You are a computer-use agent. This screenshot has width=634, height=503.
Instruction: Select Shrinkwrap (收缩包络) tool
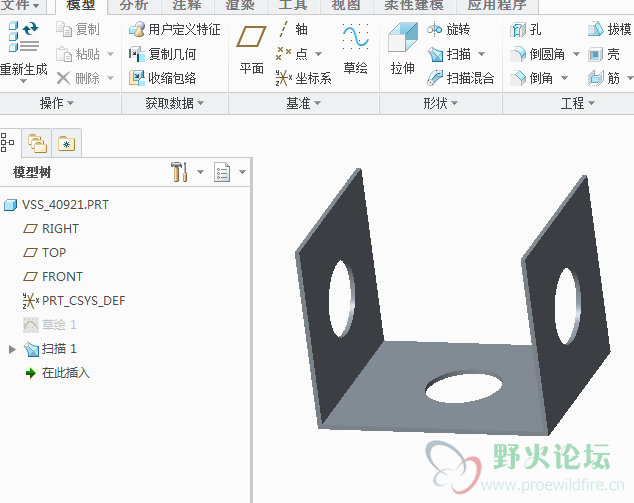click(x=163, y=78)
